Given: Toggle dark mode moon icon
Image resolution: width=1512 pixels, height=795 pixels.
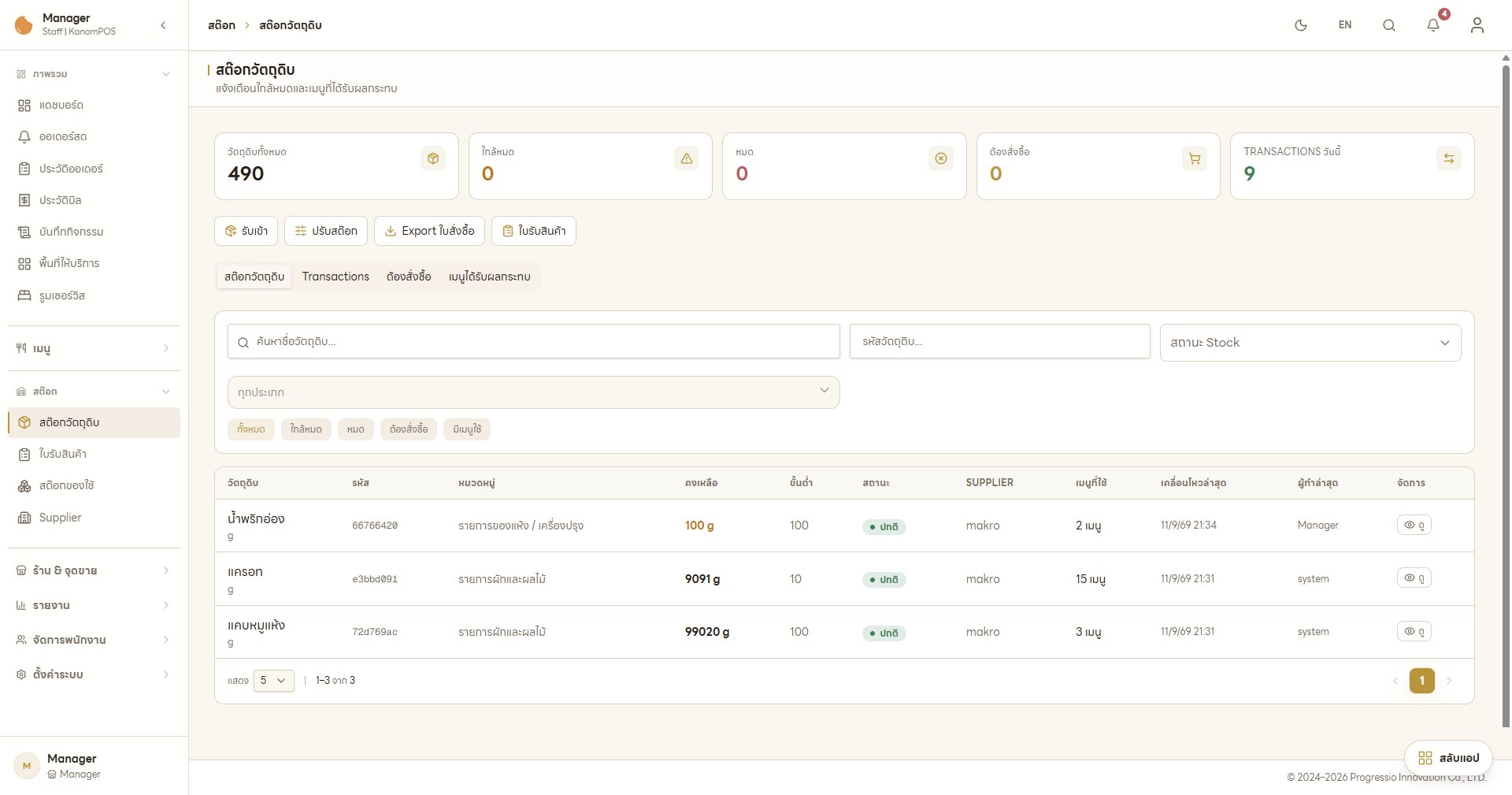Looking at the screenshot, I should pos(1301,25).
